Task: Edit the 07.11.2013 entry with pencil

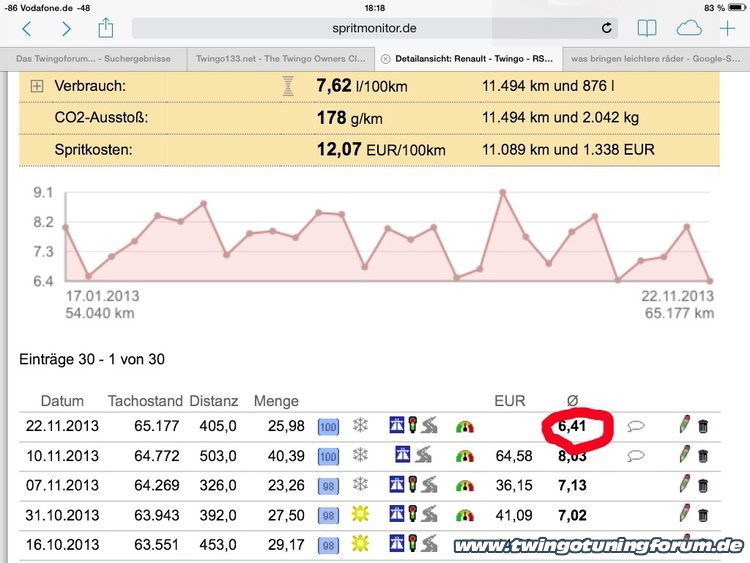Action: pyautogui.click(x=684, y=484)
